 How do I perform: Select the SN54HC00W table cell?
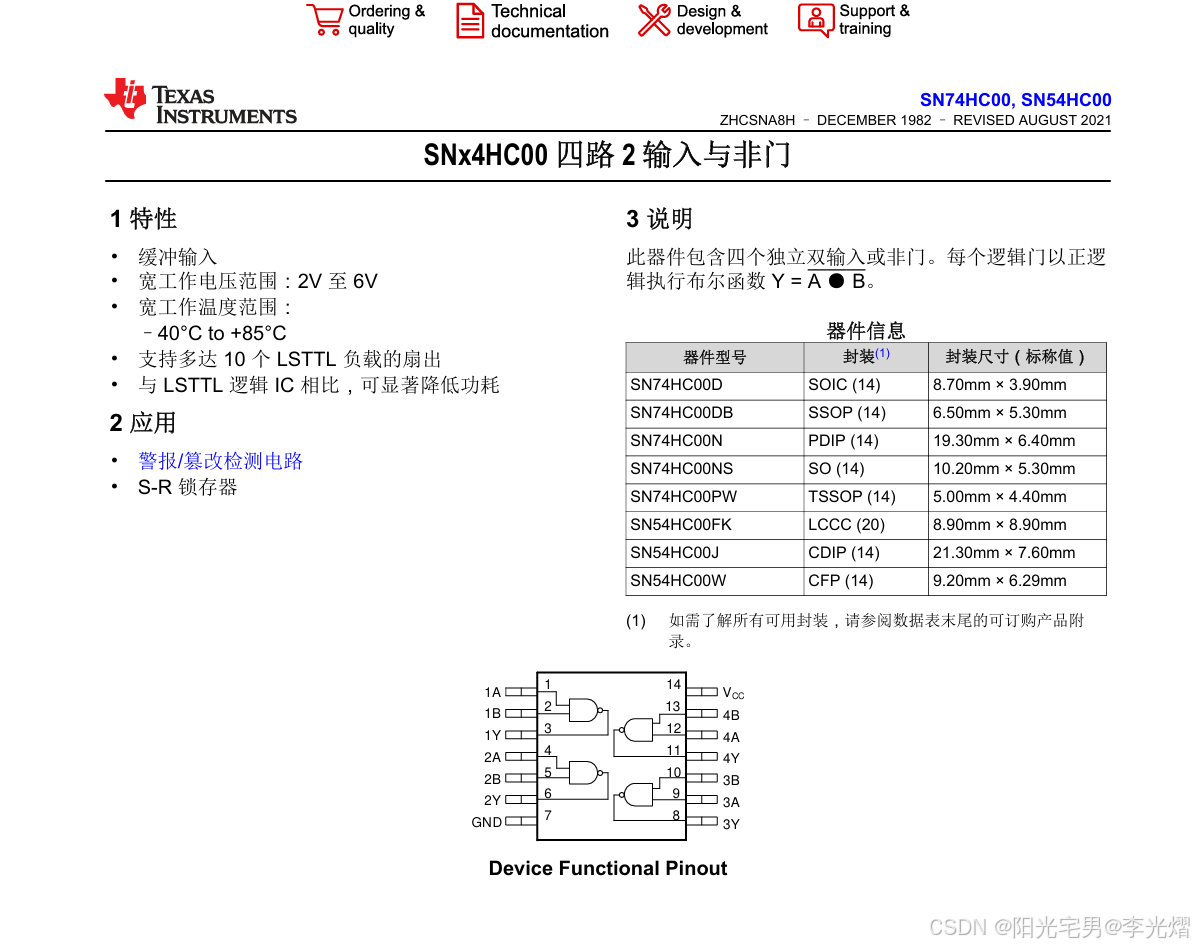pyautogui.click(x=714, y=581)
